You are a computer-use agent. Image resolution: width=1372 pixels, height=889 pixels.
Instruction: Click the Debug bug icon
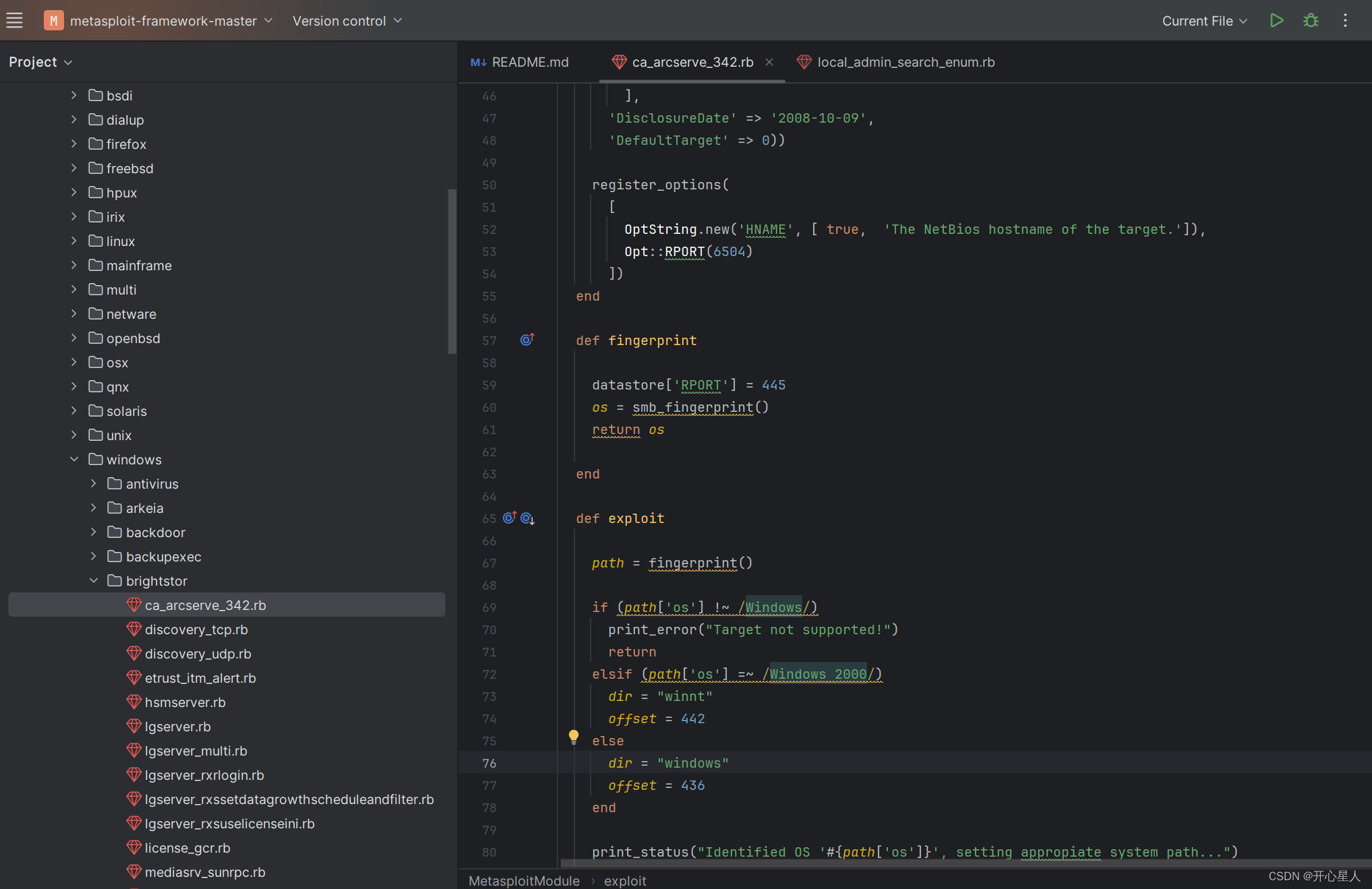(x=1311, y=21)
